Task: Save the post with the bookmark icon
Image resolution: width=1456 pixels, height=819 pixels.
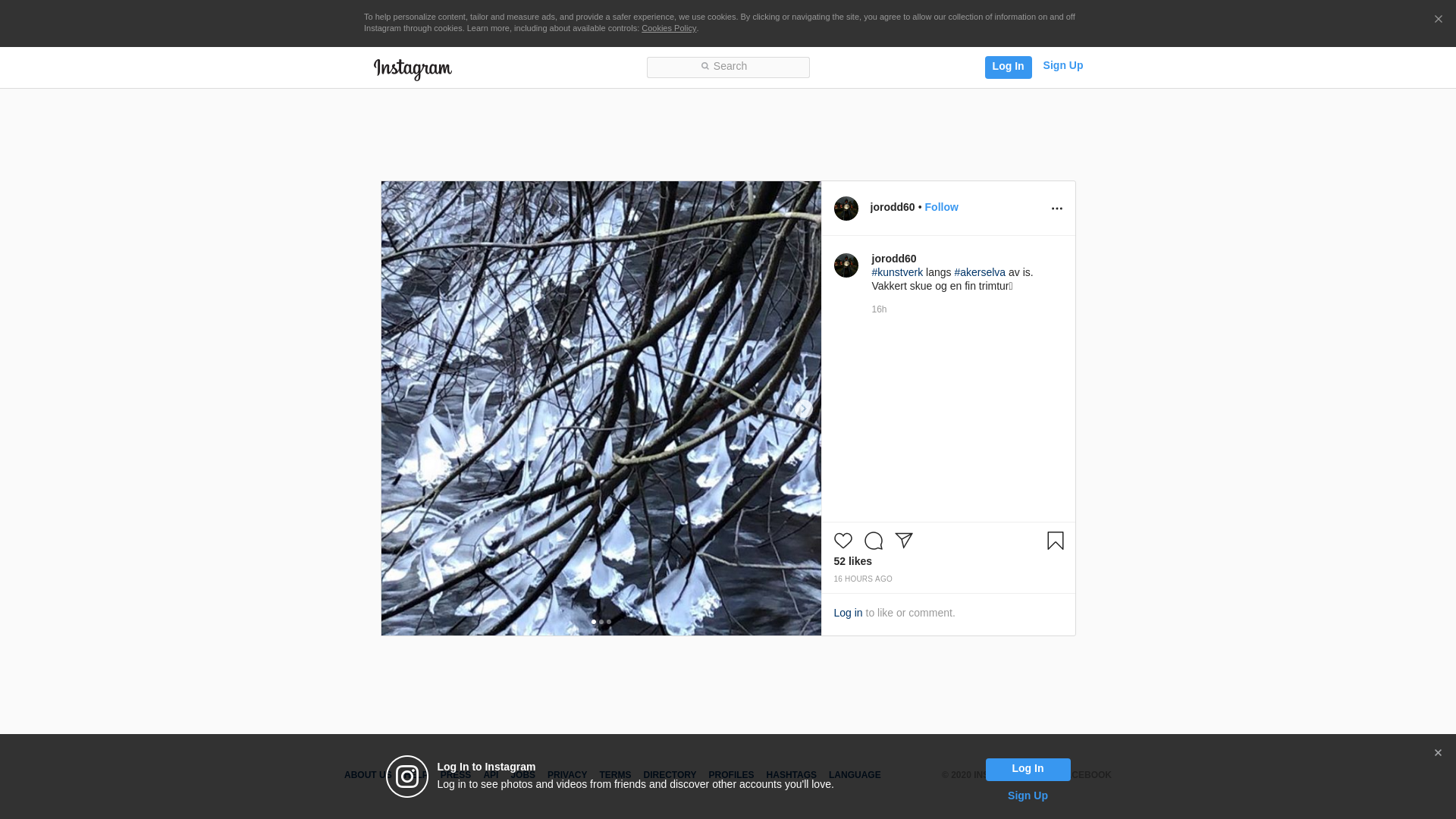Action: [x=1055, y=541]
